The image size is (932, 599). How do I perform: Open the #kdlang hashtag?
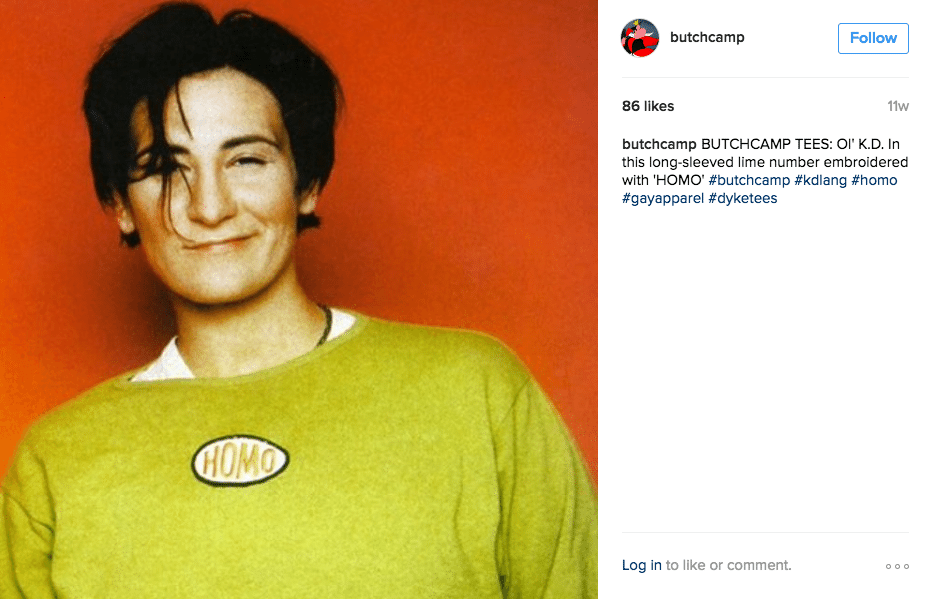[820, 180]
